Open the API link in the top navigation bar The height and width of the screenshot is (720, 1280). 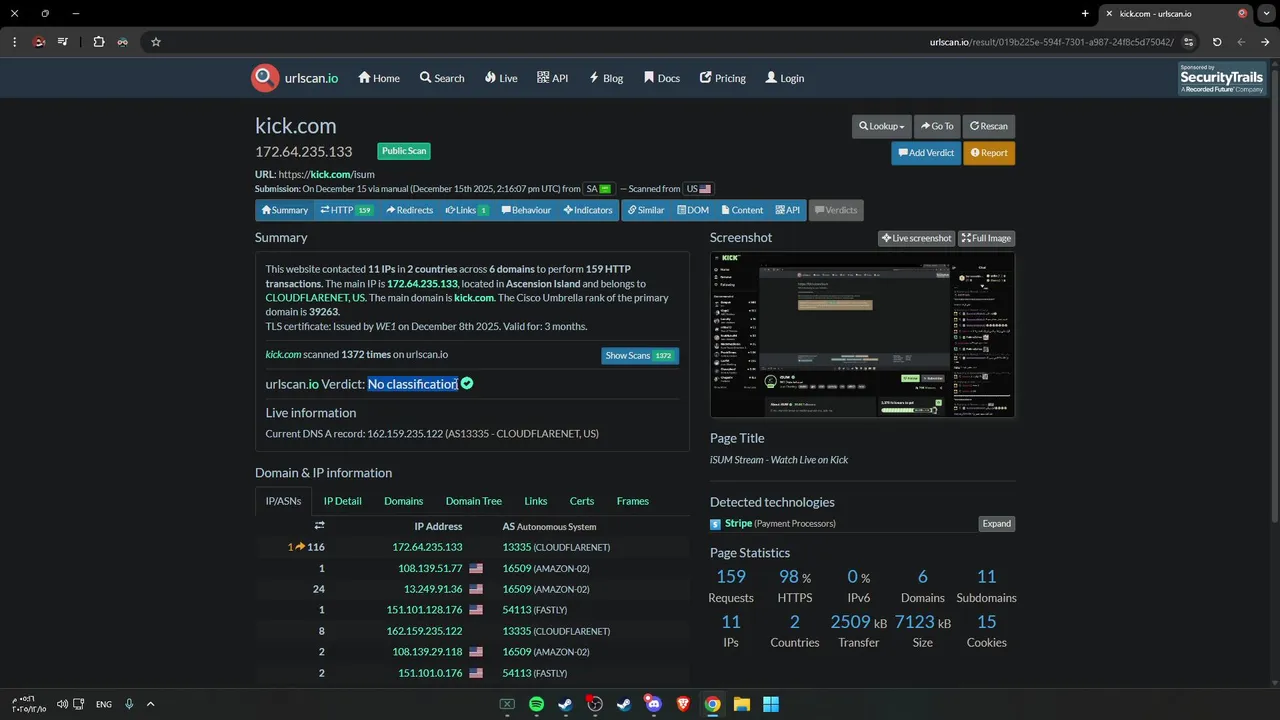pyautogui.click(x=552, y=78)
